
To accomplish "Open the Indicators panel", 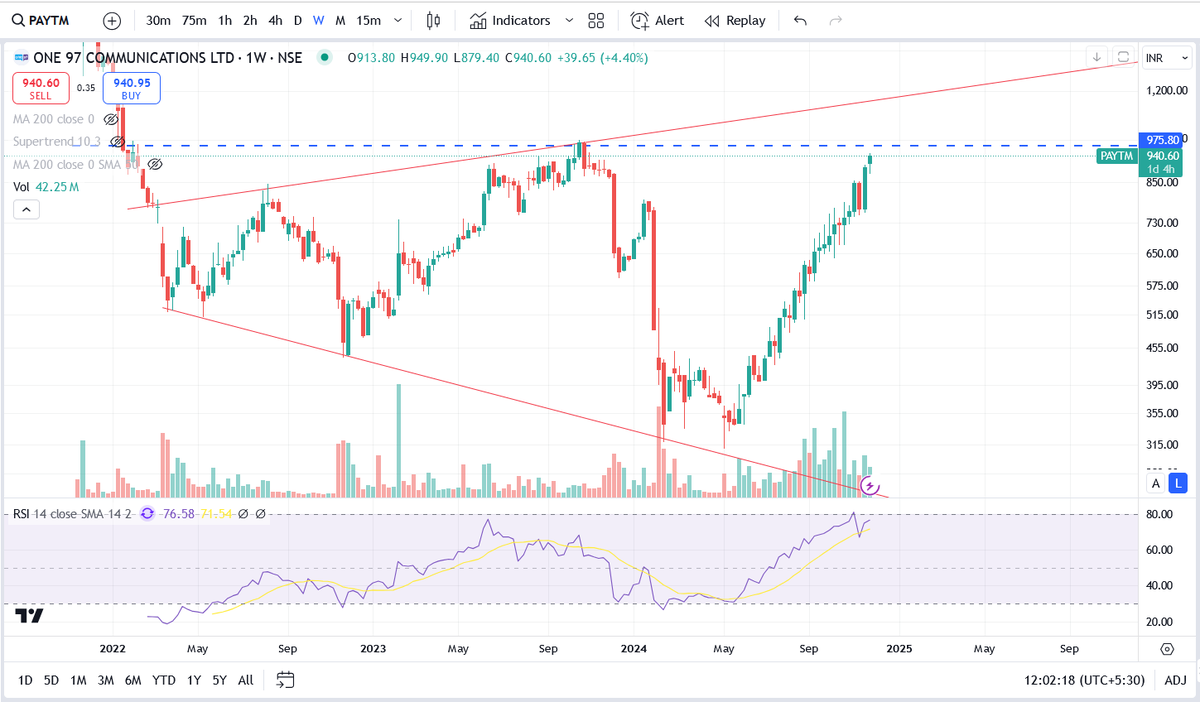I will (510, 20).
